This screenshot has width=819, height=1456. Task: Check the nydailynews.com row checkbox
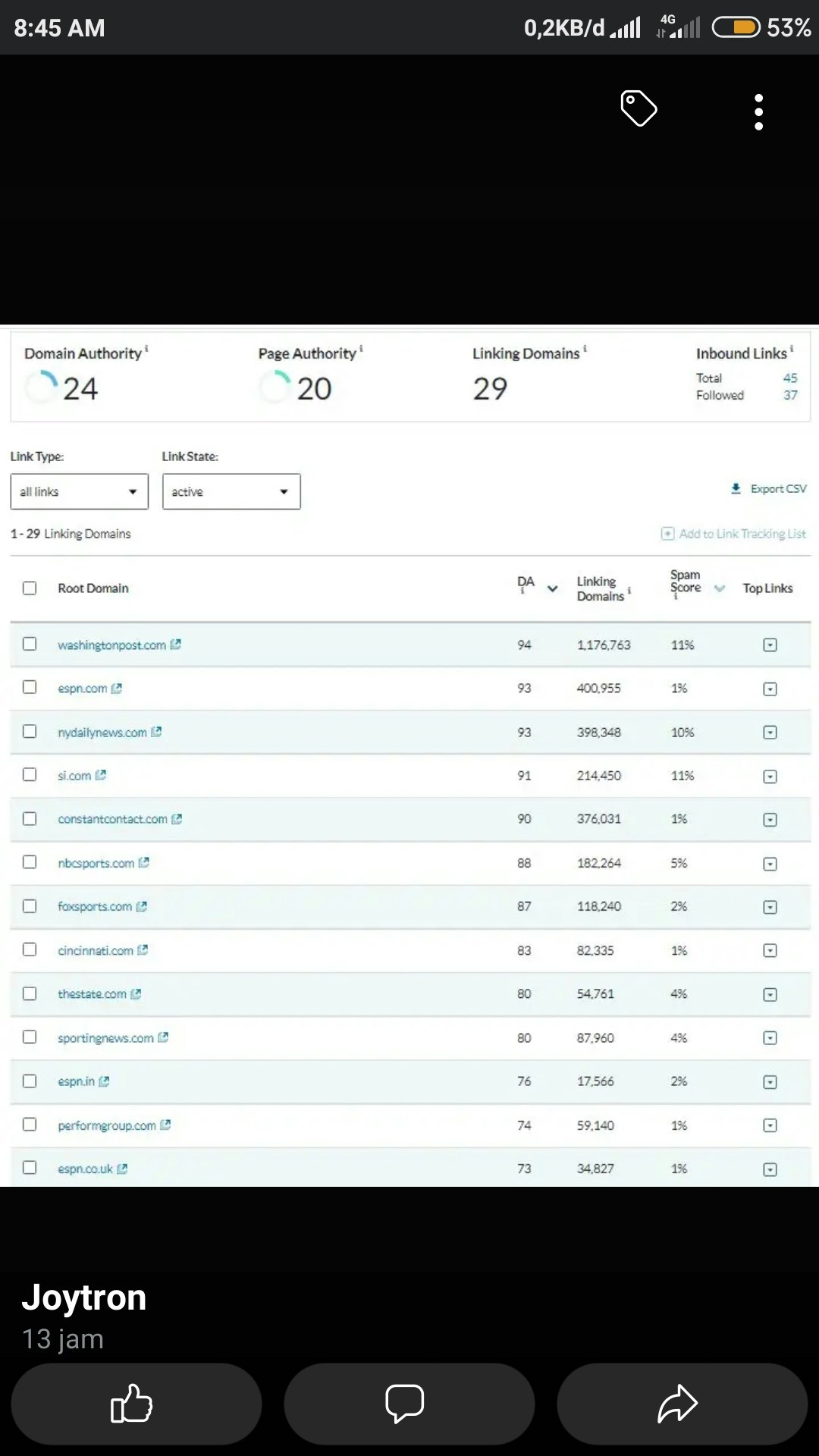point(30,731)
